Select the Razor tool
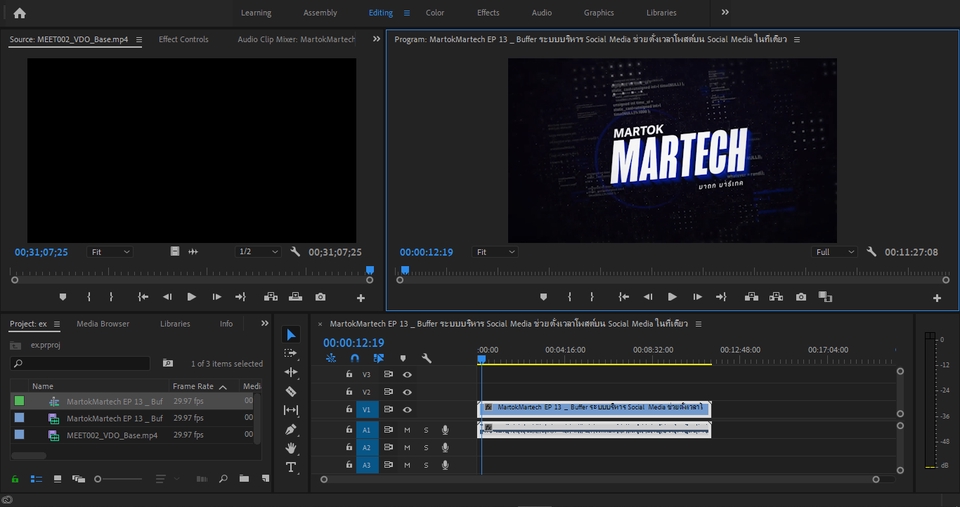This screenshot has height=507, width=960. coord(291,391)
